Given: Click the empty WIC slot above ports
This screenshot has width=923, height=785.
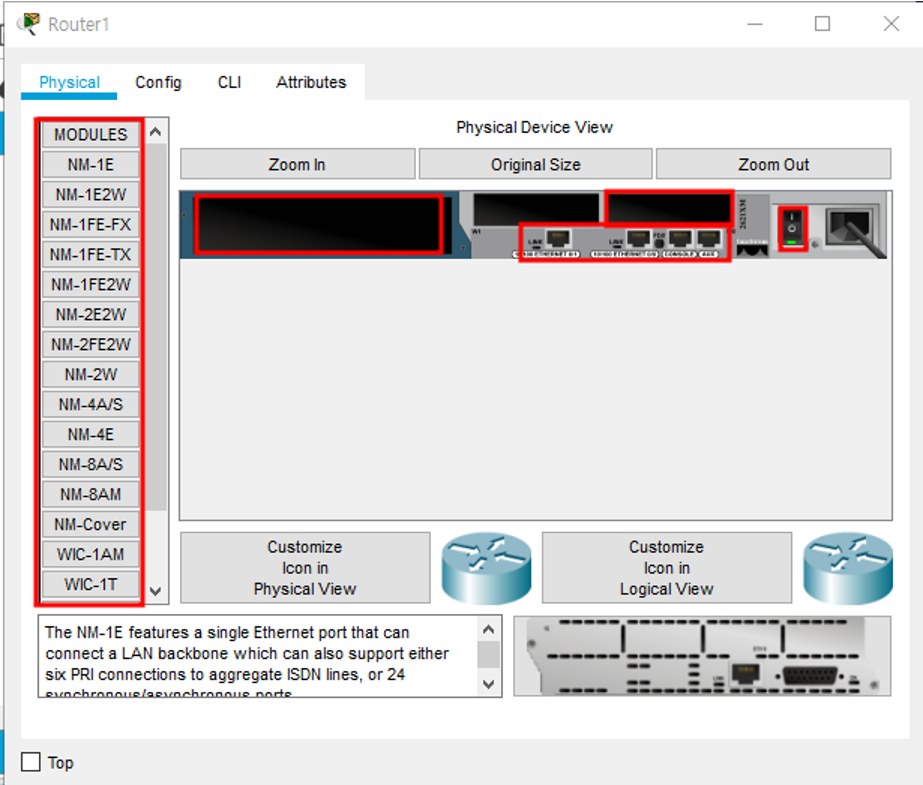Looking at the screenshot, I should (x=669, y=207).
